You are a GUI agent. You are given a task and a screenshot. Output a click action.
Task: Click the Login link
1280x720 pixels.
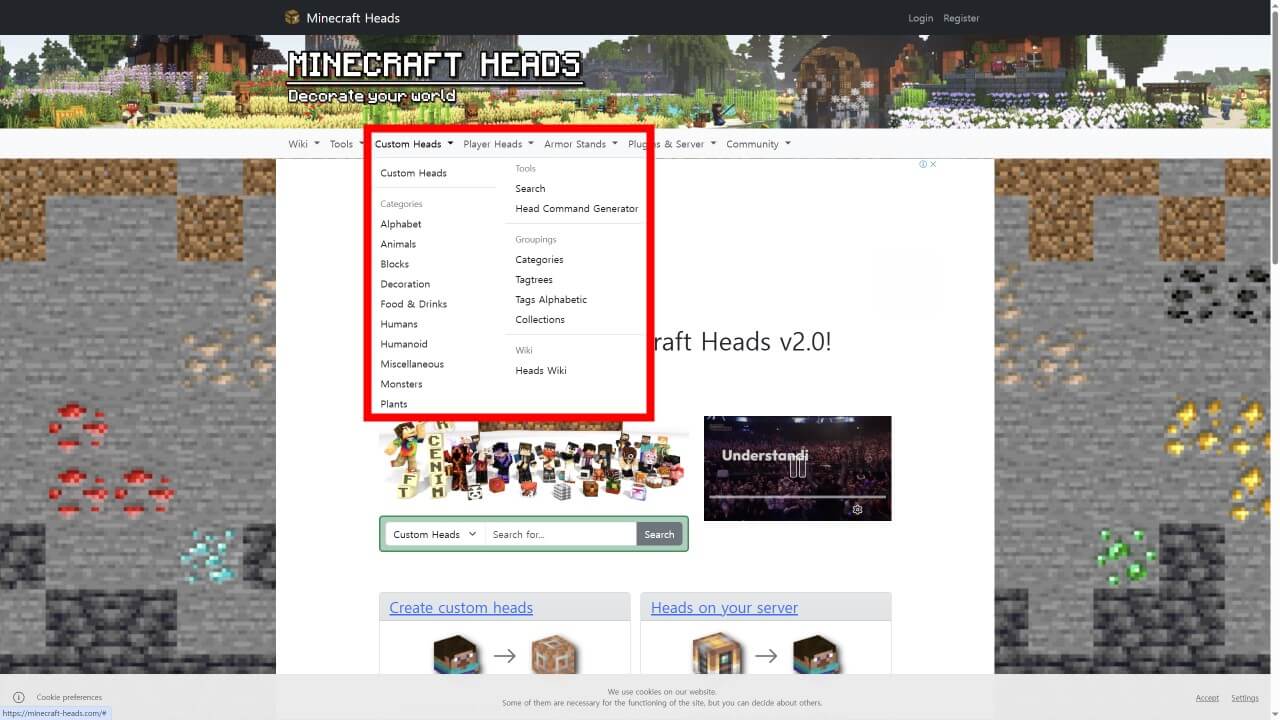(920, 18)
